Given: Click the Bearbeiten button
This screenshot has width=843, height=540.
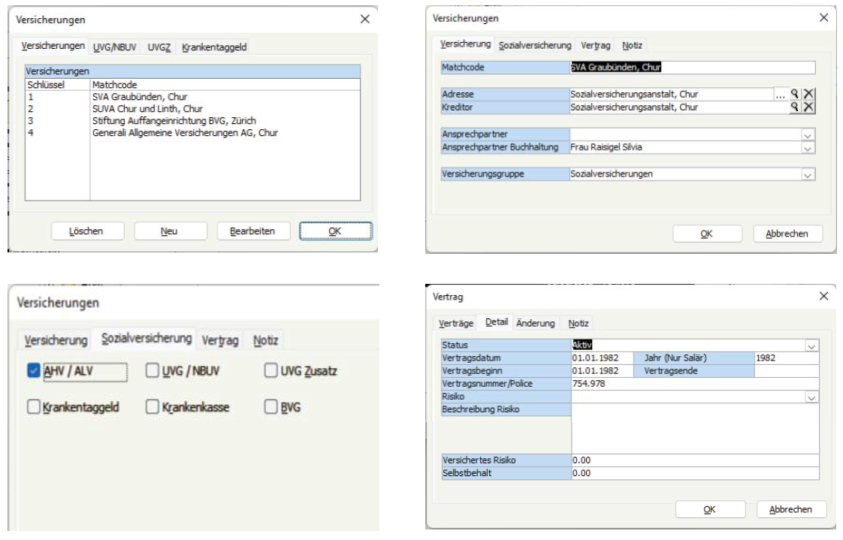Looking at the screenshot, I should click(x=253, y=231).
